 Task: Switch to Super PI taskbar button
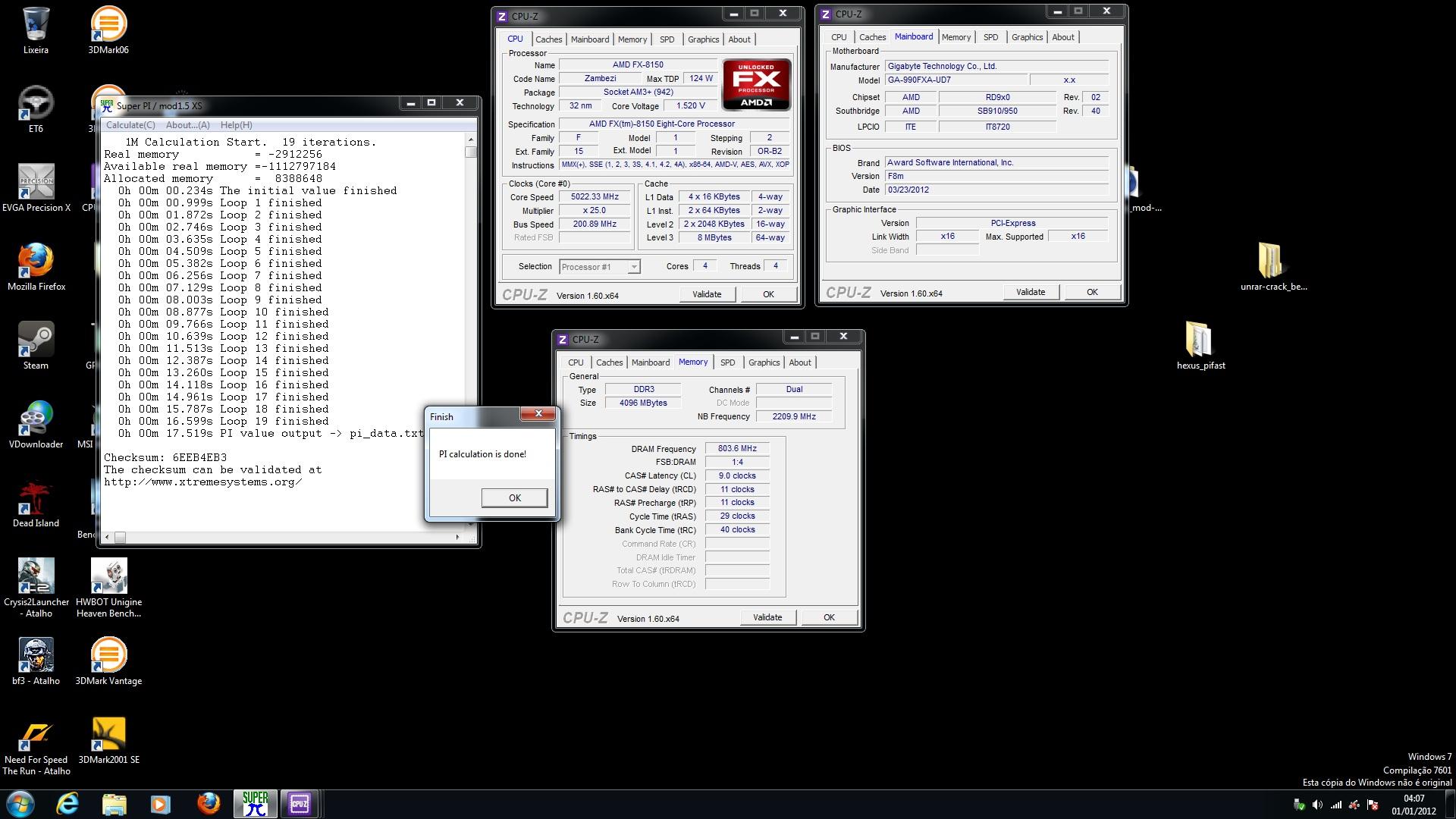tap(255, 804)
